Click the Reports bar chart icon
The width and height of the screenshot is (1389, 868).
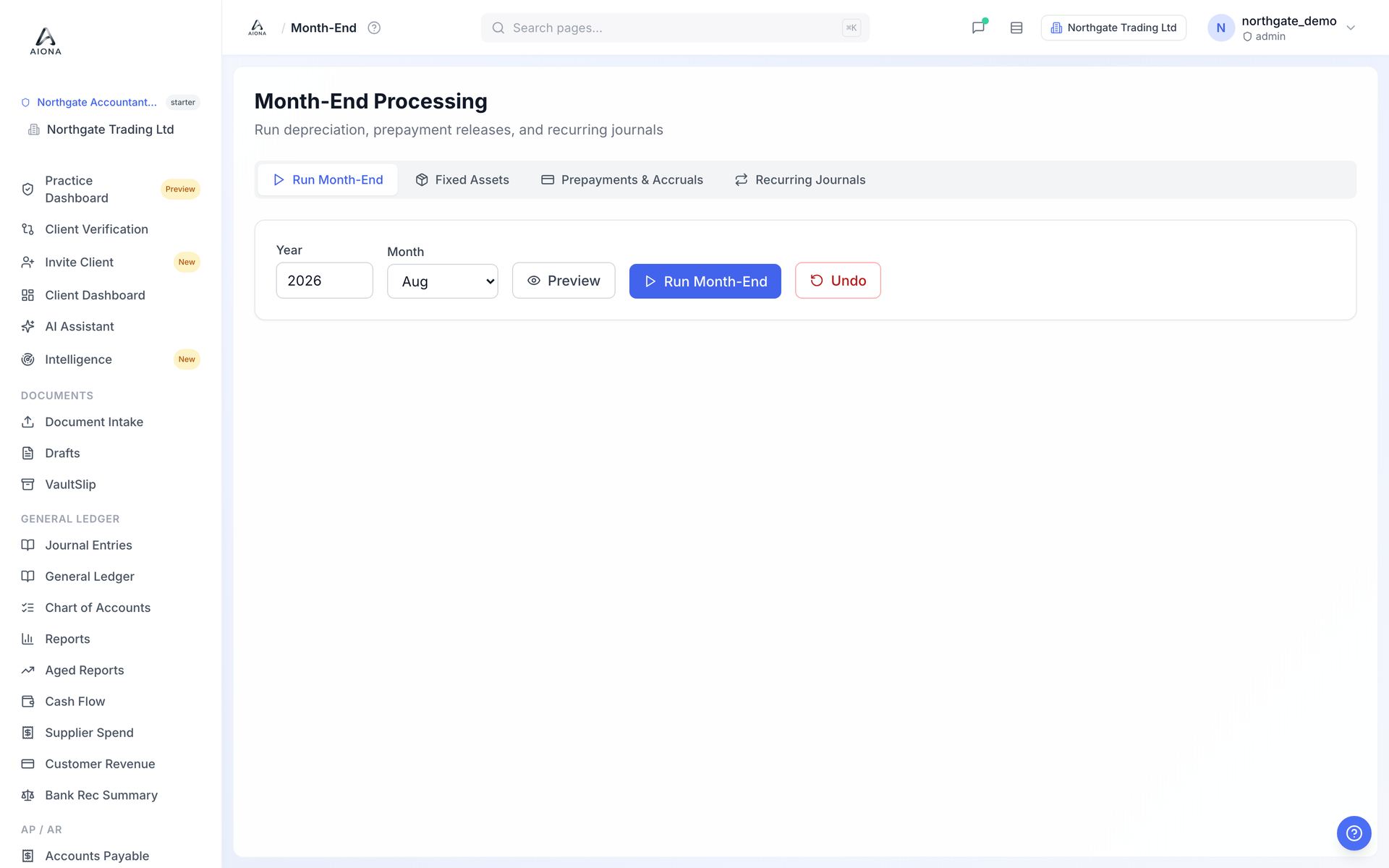tap(27, 639)
